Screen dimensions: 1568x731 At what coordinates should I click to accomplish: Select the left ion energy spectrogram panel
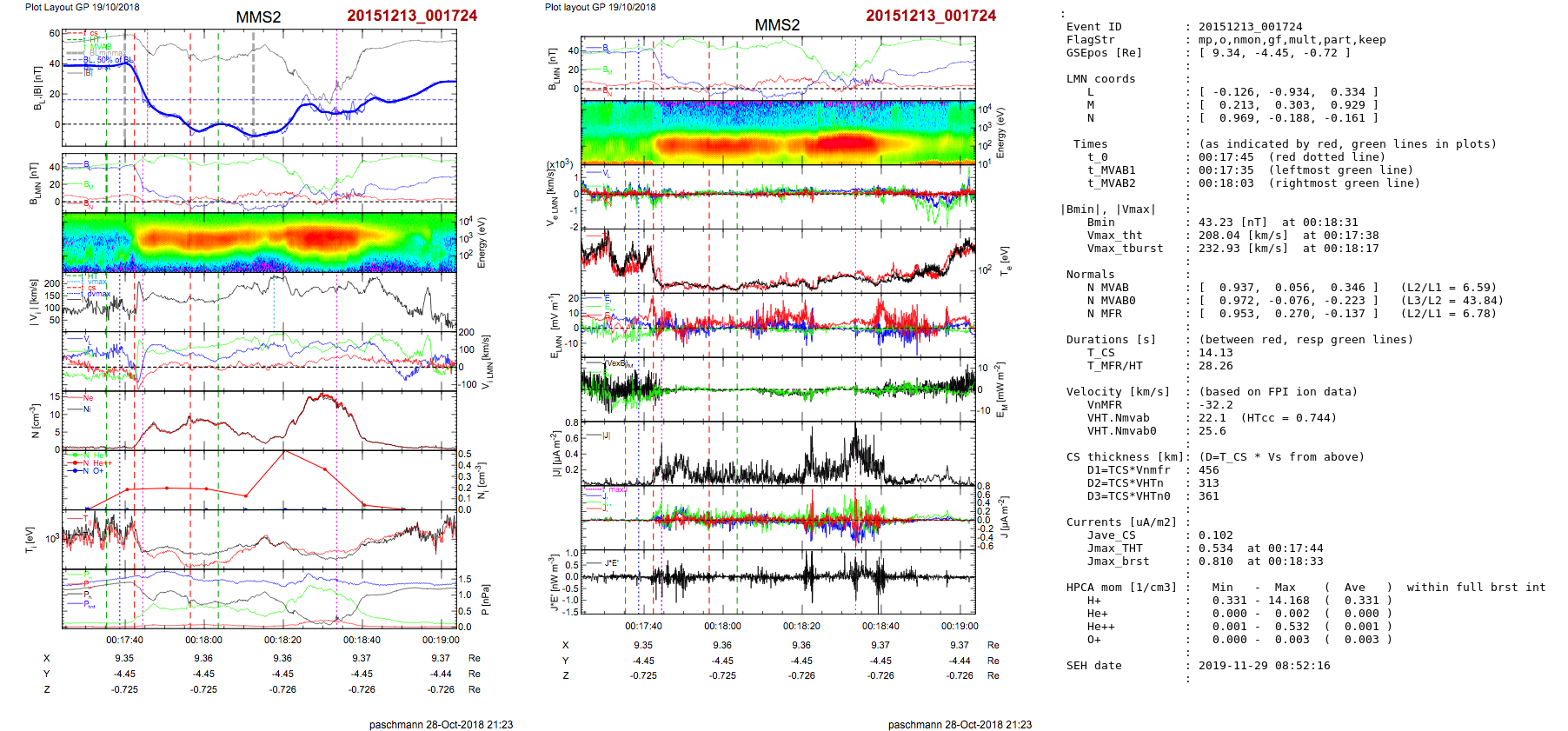click(x=259, y=242)
